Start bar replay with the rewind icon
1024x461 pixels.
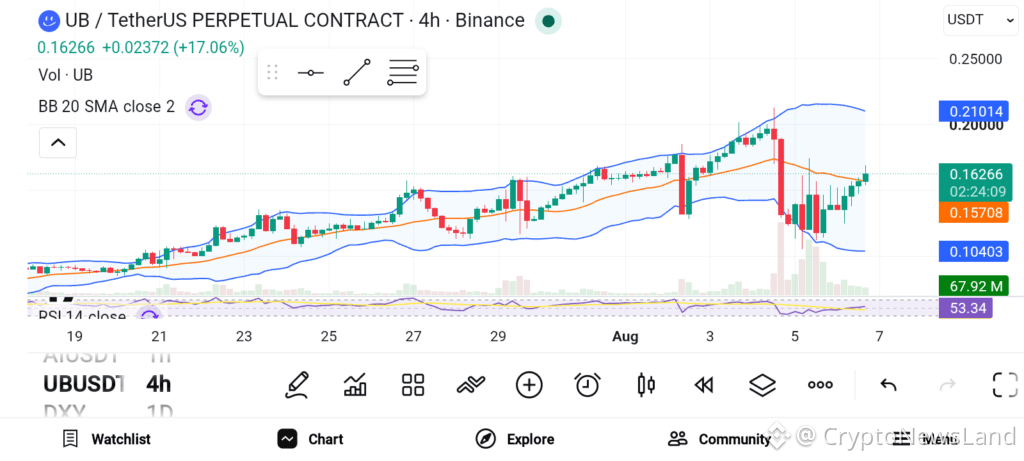point(703,386)
